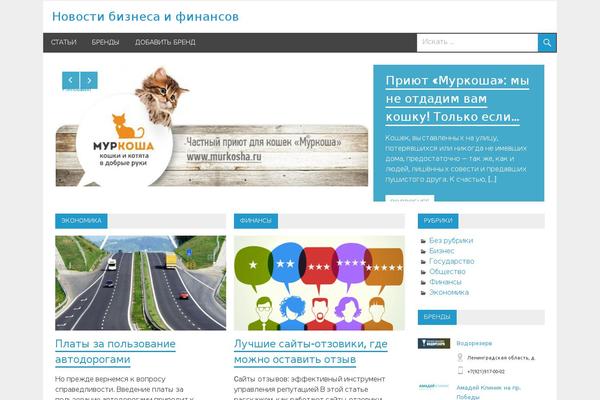
Task: Open the Экономика section tab
Action: pyautogui.click(x=81, y=221)
